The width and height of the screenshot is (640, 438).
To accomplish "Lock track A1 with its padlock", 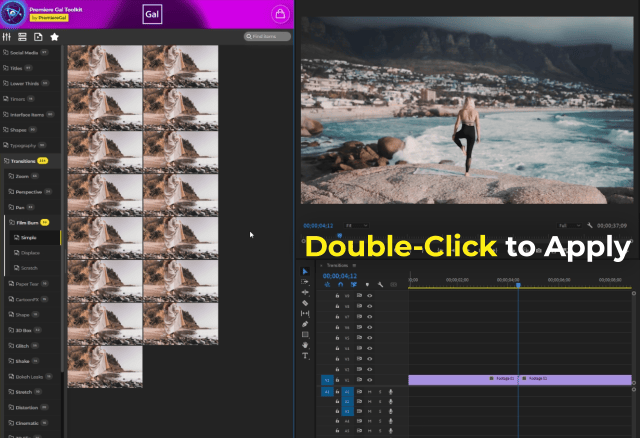I will pyautogui.click(x=337, y=392).
